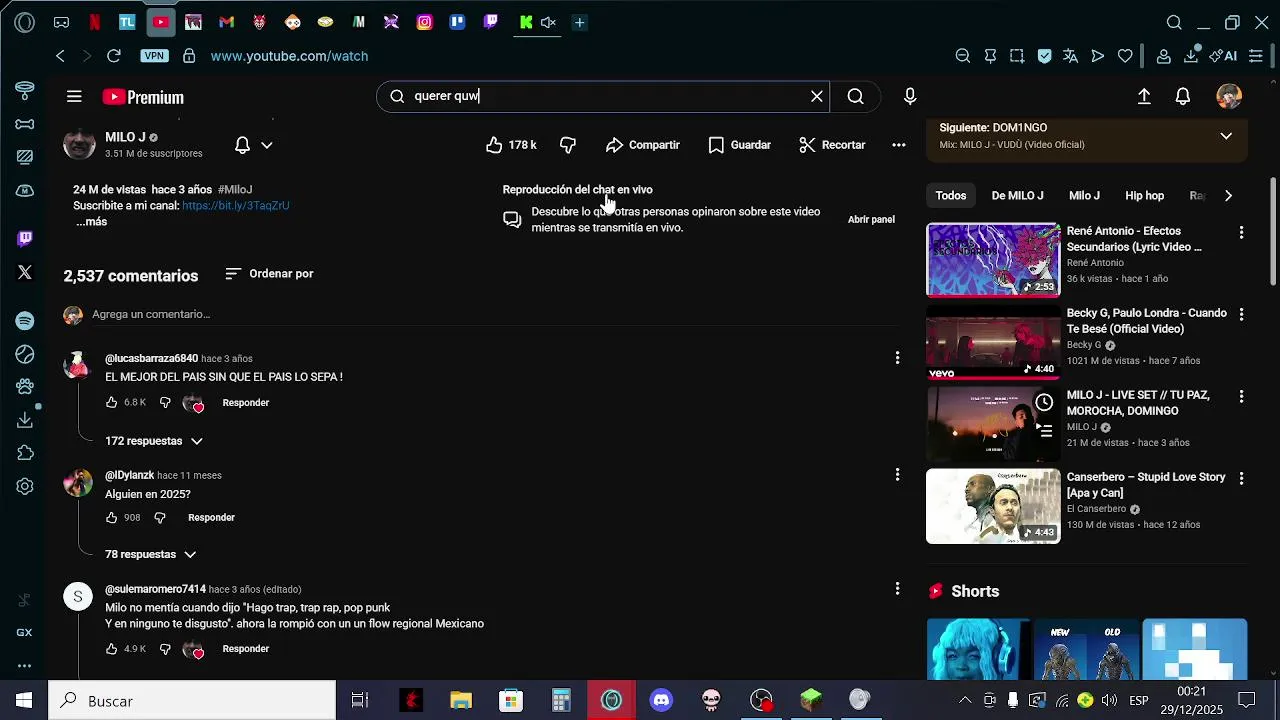Add page to bookmarks heart icon
The height and width of the screenshot is (720, 1280).
[x=1125, y=56]
